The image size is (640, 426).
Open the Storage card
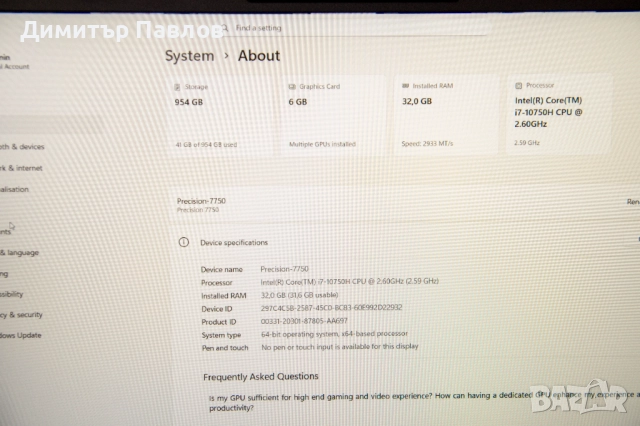220,115
